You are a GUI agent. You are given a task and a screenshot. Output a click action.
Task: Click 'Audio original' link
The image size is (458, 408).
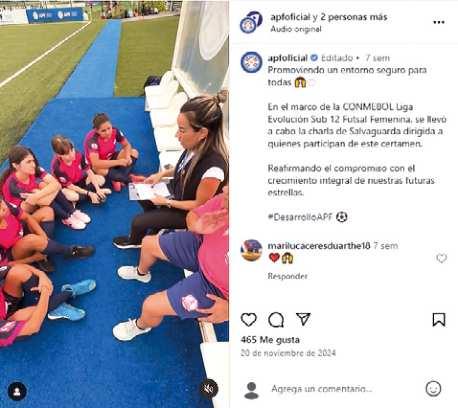point(296,29)
